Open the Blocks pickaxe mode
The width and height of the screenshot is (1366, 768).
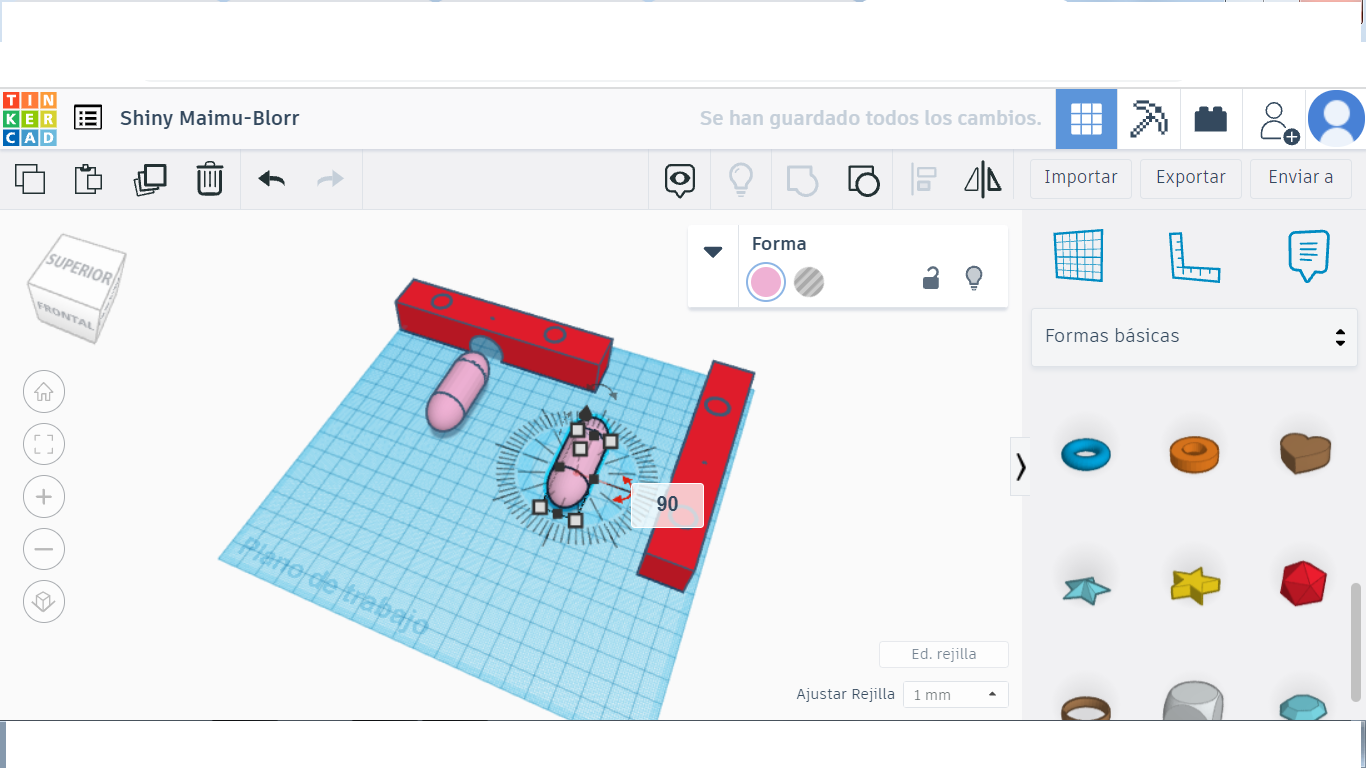1148,119
